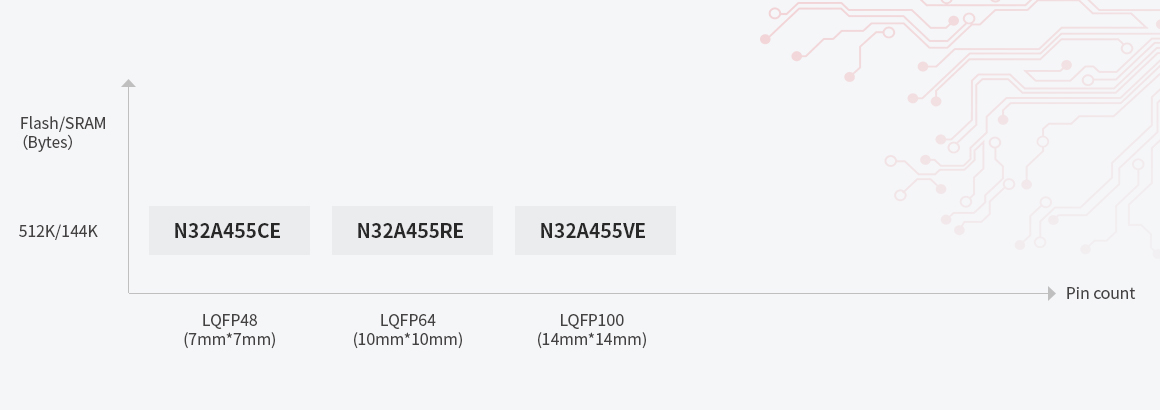Choose the N32A455VE product box
Viewport: 1160px width, 410px height.
(595, 231)
